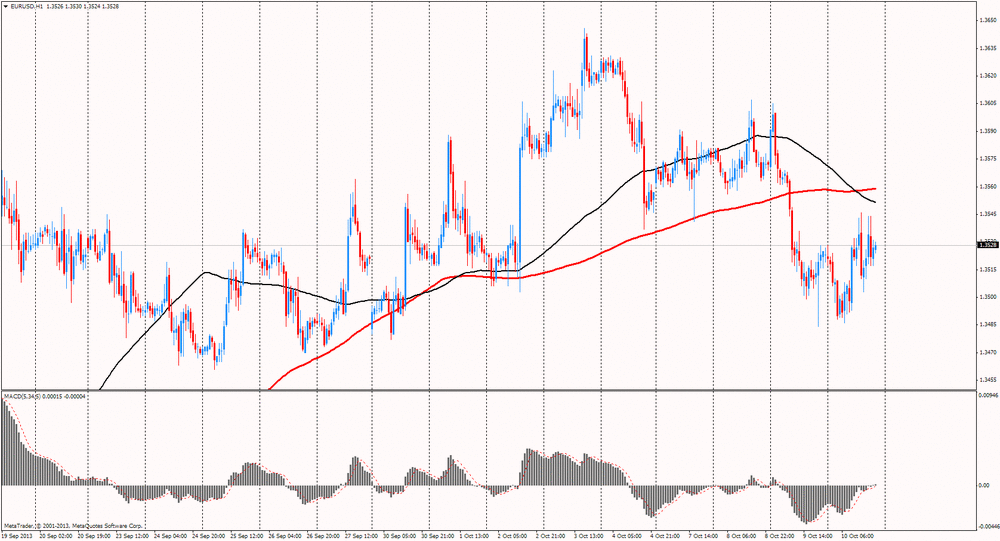Click the 24 Sep 20:00 time label
1000x541 pixels.
click(x=208, y=537)
